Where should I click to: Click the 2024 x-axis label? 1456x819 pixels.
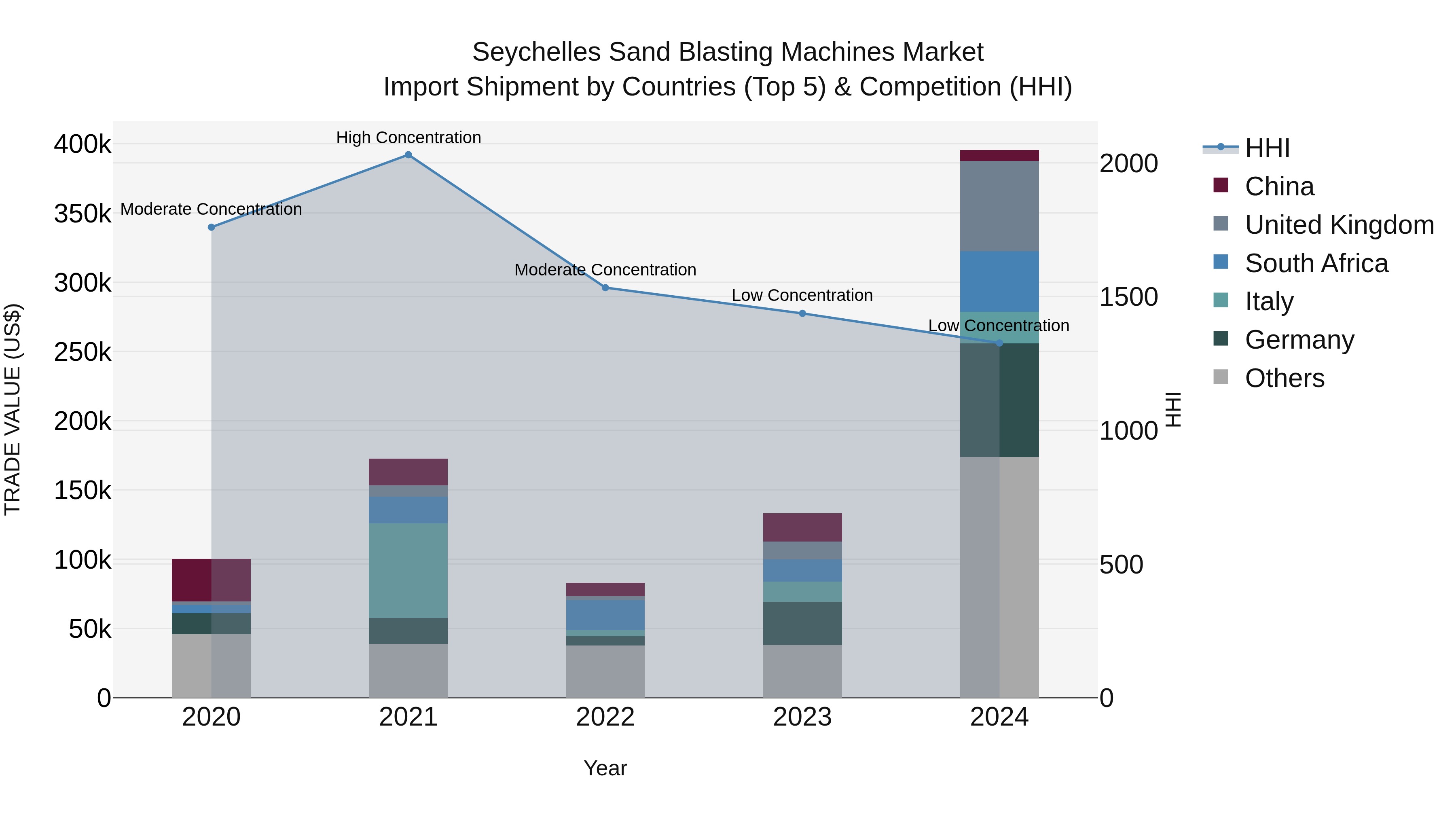tap(999, 717)
